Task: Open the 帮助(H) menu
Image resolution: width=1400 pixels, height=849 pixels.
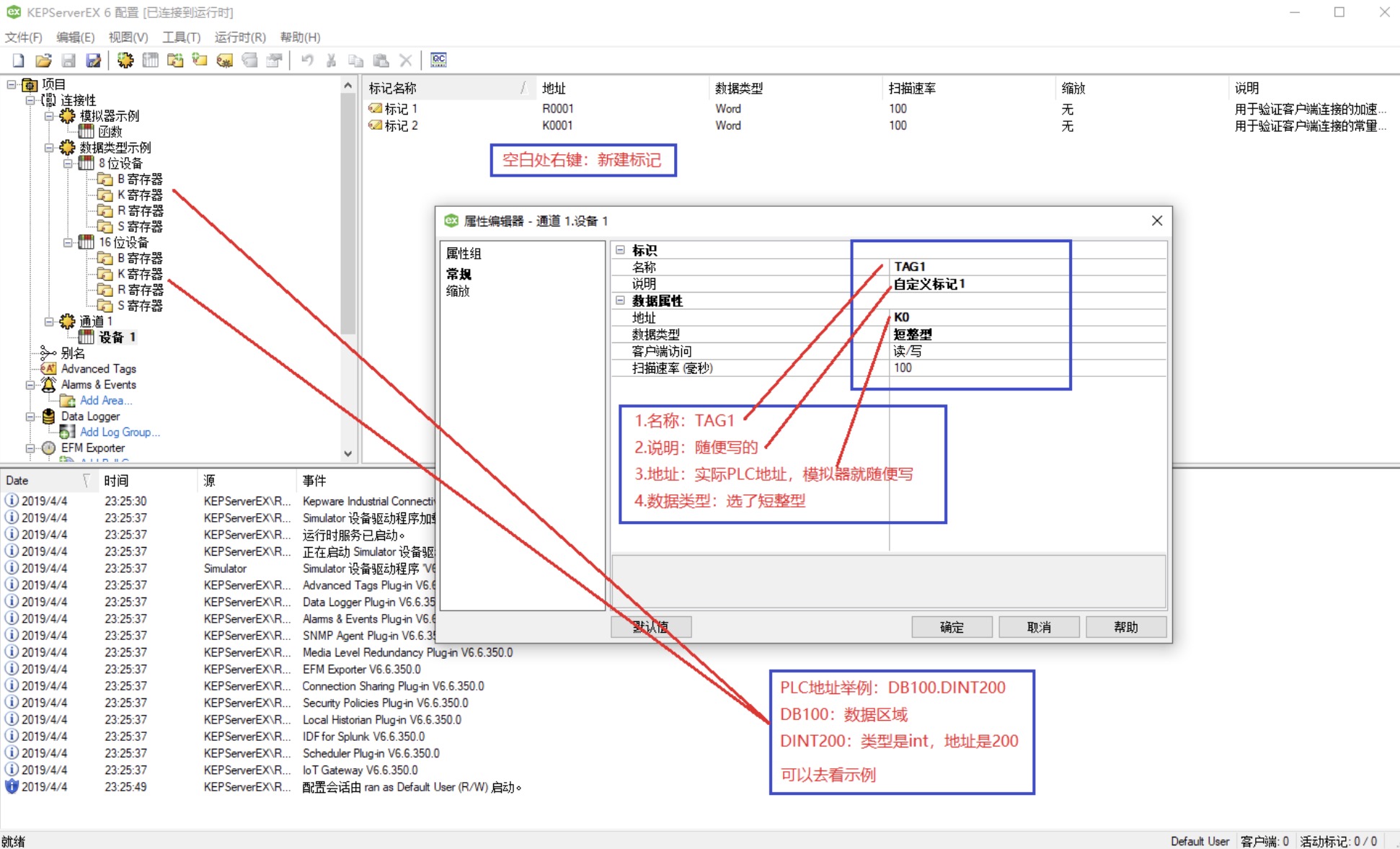Action: (300, 37)
